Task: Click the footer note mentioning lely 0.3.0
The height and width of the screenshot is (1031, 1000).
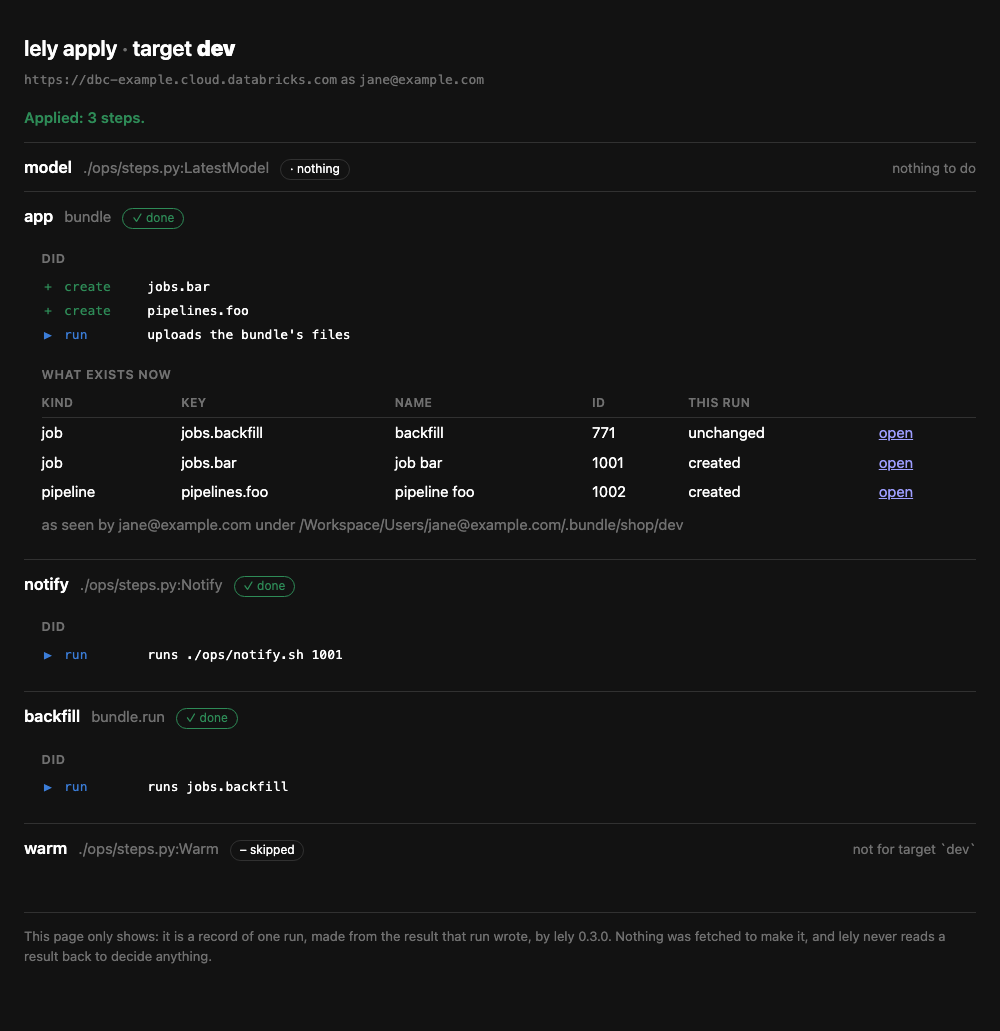Action: [485, 947]
